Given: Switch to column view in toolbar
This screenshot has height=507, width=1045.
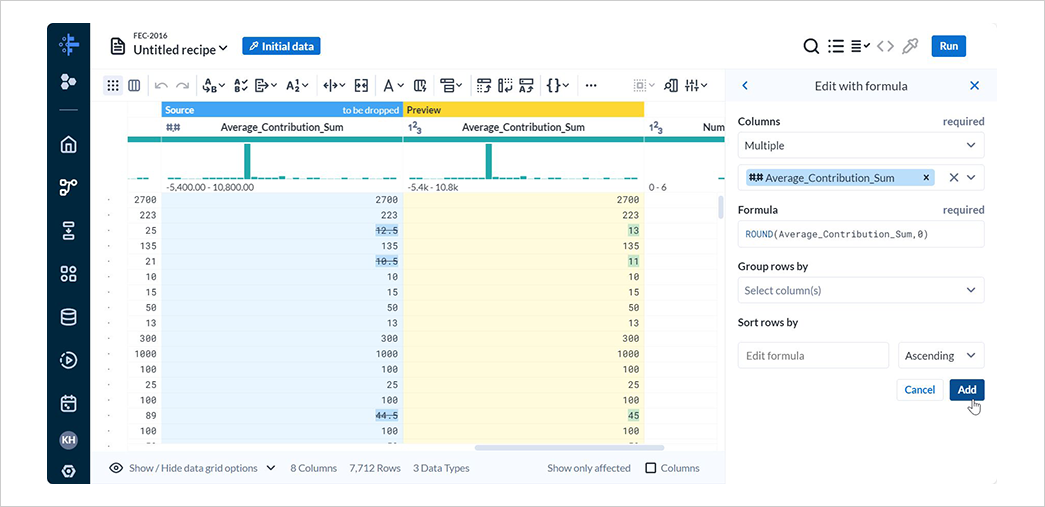Looking at the screenshot, I should point(134,85).
